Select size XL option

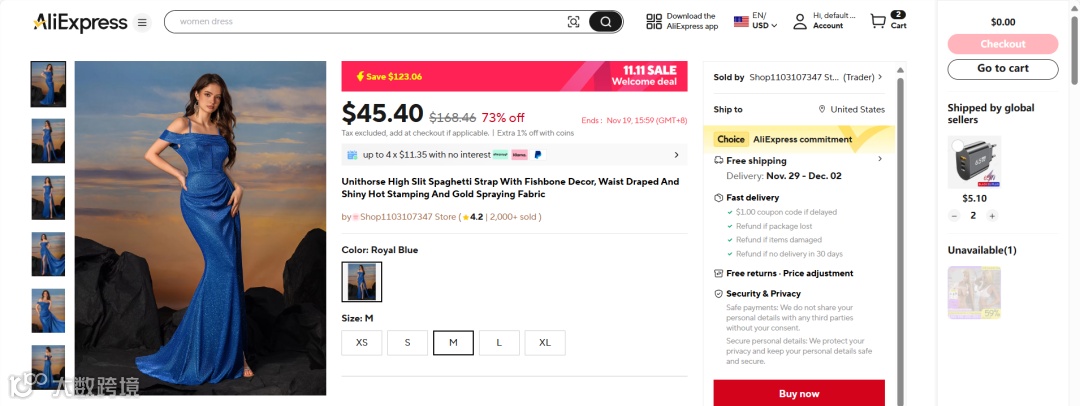click(545, 343)
